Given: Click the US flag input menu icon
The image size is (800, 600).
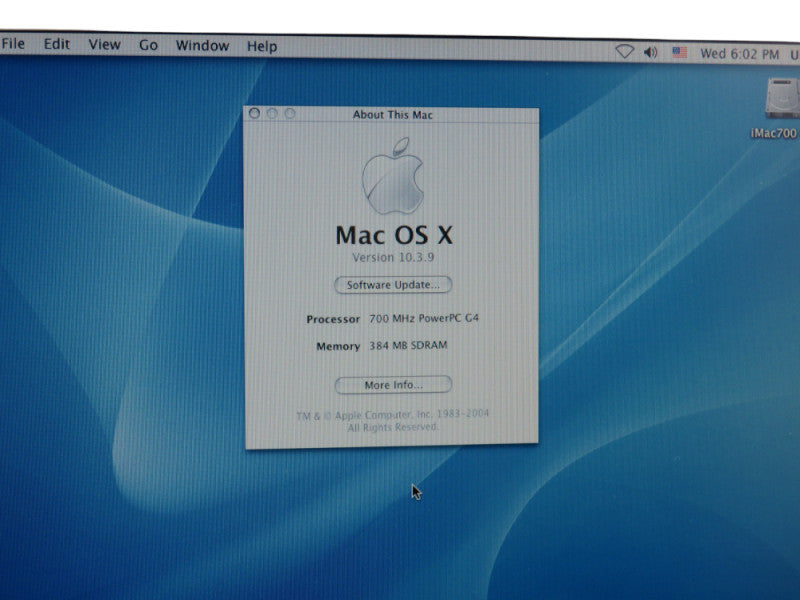Looking at the screenshot, I should tap(680, 53).
